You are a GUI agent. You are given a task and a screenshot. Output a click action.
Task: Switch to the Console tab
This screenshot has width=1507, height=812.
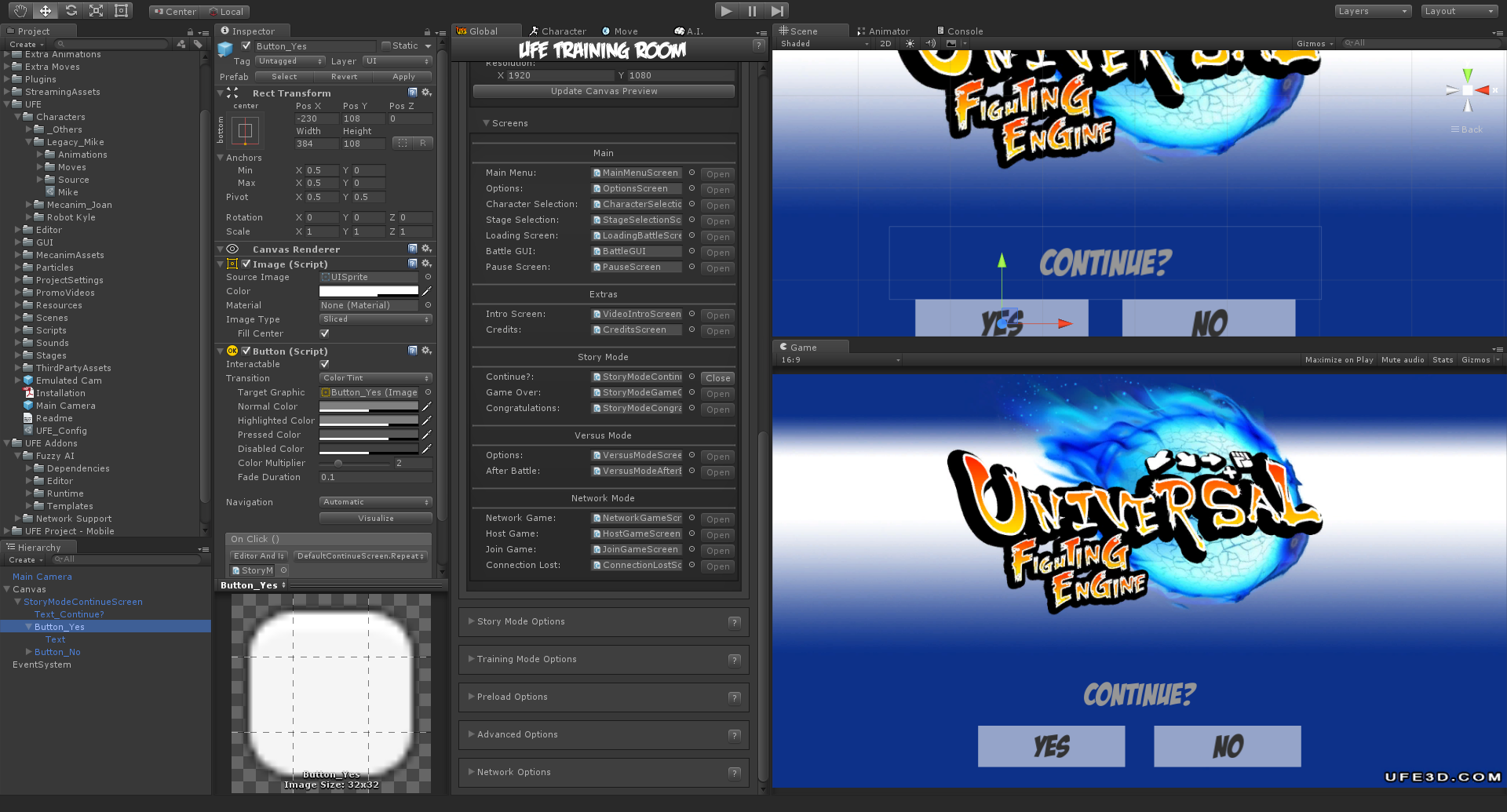[x=960, y=31]
